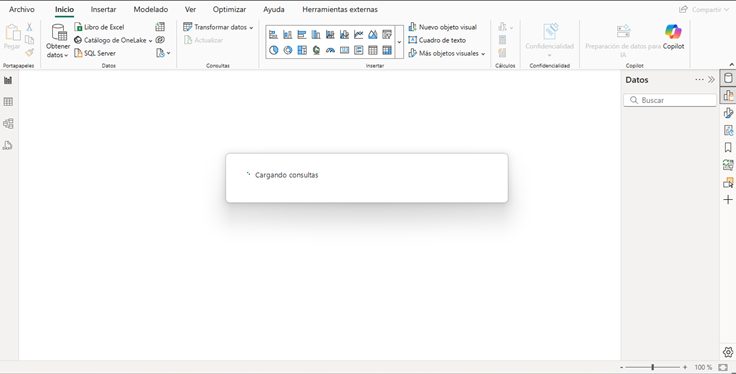Viewport: 736px width, 374px height.
Task: Import data from Libro de Excel
Action: pyautogui.click(x=99, y=27)
